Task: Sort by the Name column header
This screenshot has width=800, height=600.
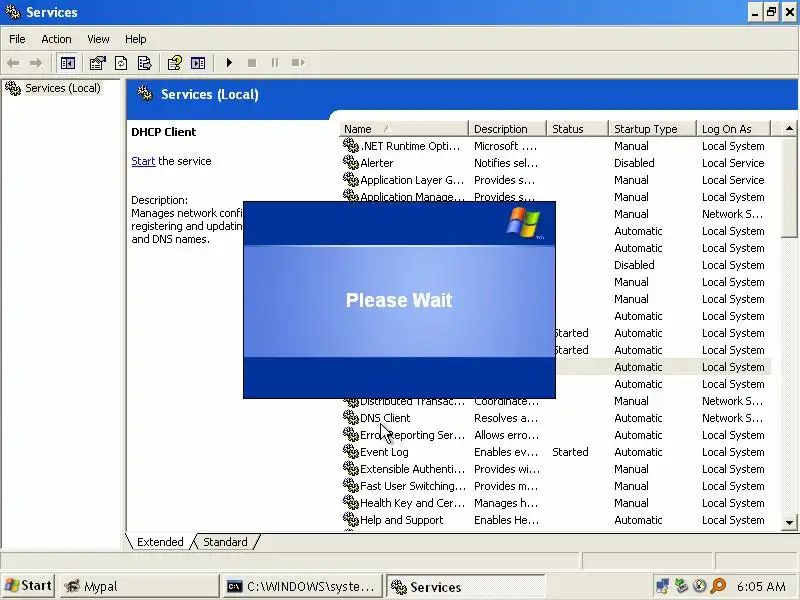Action: (x=404, y=129)
